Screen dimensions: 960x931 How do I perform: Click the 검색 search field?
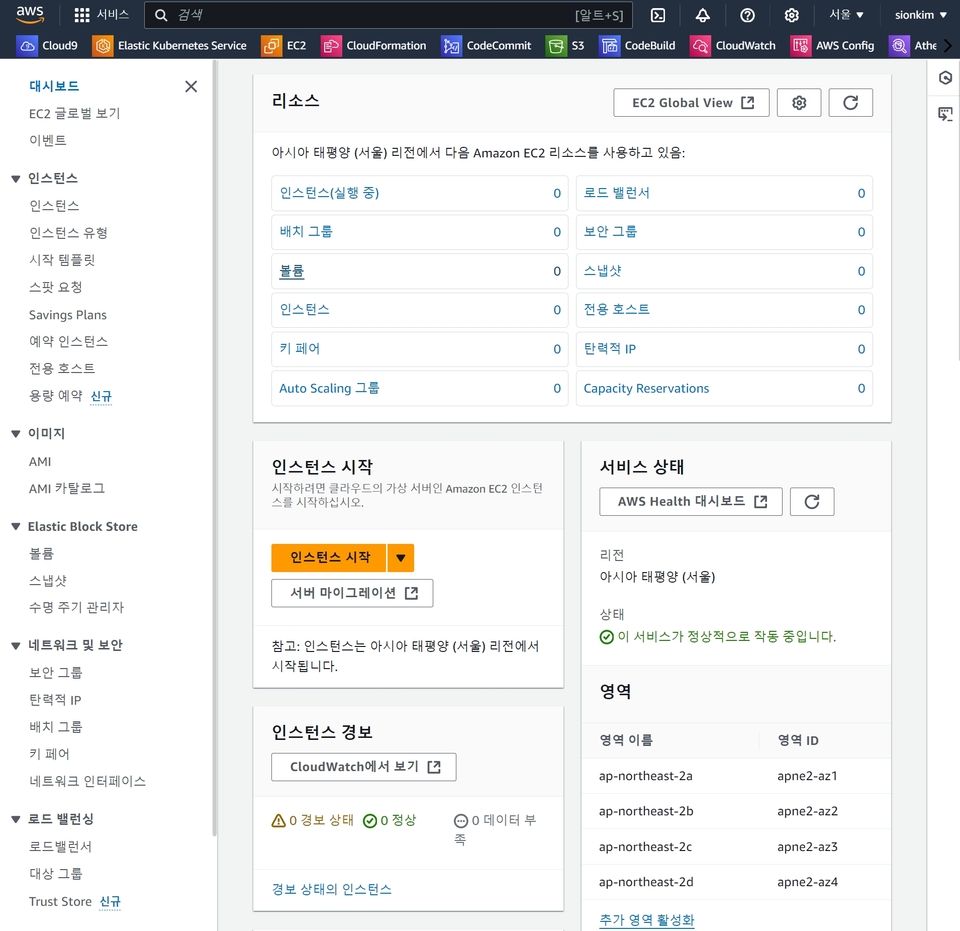(388, 15)
